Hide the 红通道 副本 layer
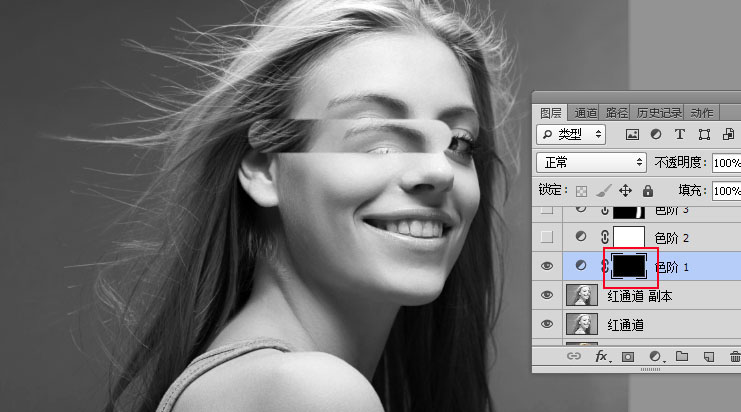This screenshot has height=412, width=741. (x=547, y=295)
